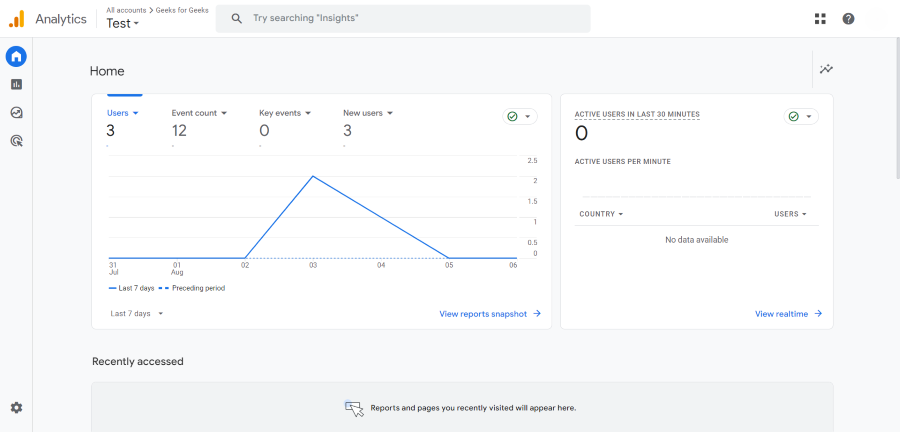Screen dimensions: 900x432
Task: Open the Google apps grid icon
Action: coord(820,19)
